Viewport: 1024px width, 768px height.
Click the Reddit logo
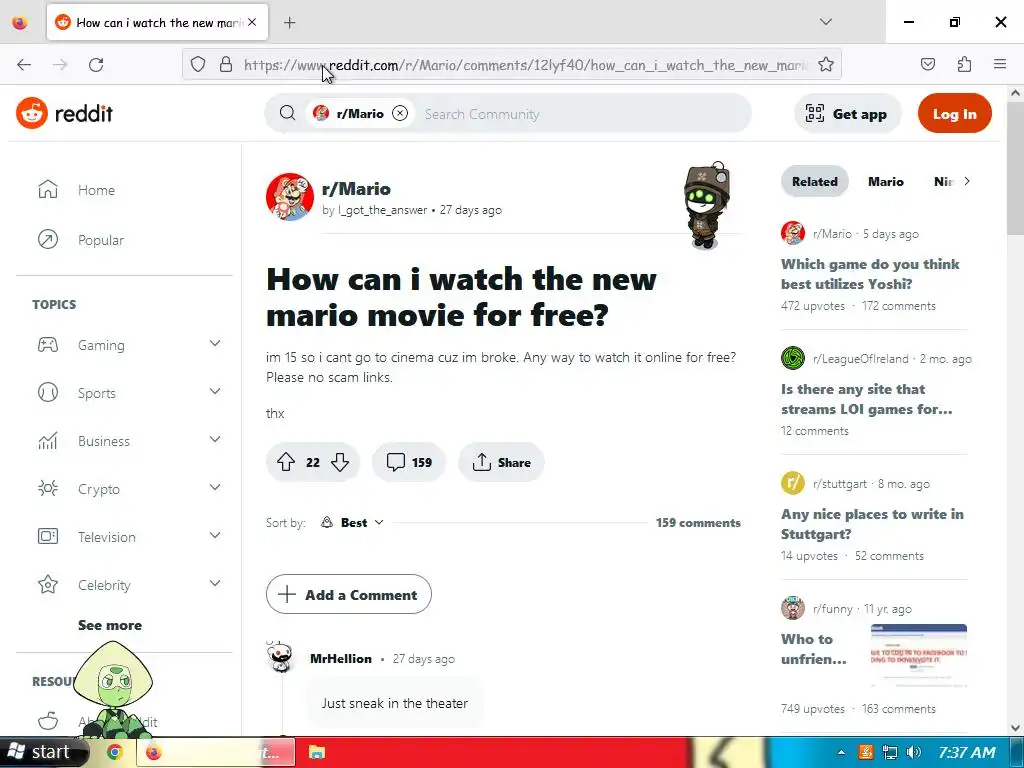[x=64, y=114]
